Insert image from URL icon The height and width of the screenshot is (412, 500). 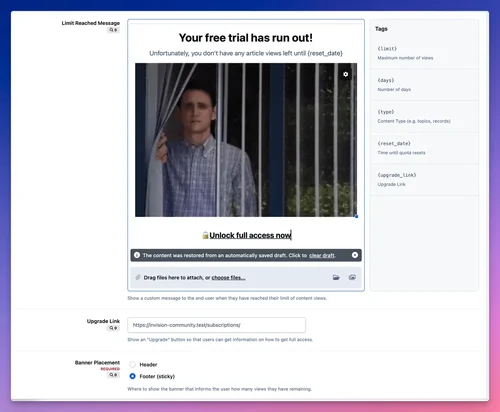click(352, 277)
